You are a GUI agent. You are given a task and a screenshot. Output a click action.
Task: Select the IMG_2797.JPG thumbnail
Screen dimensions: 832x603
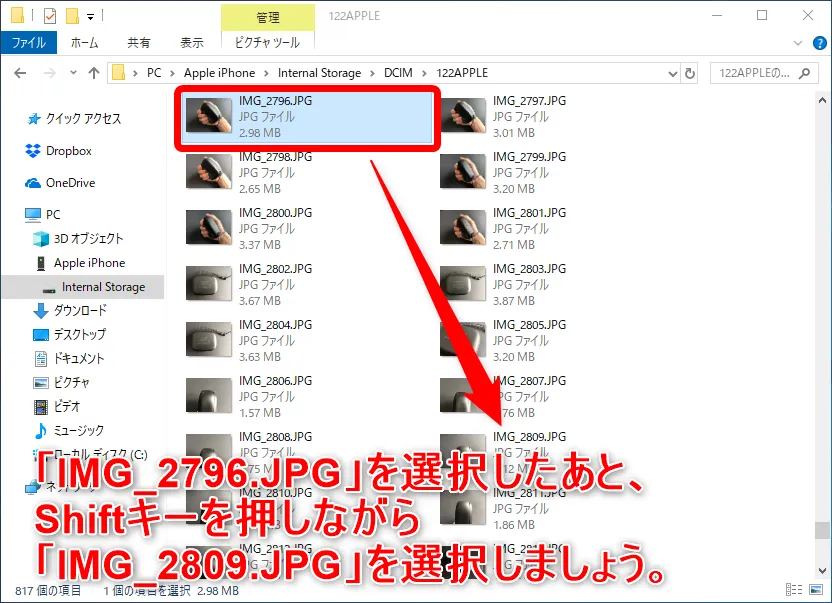463,115
